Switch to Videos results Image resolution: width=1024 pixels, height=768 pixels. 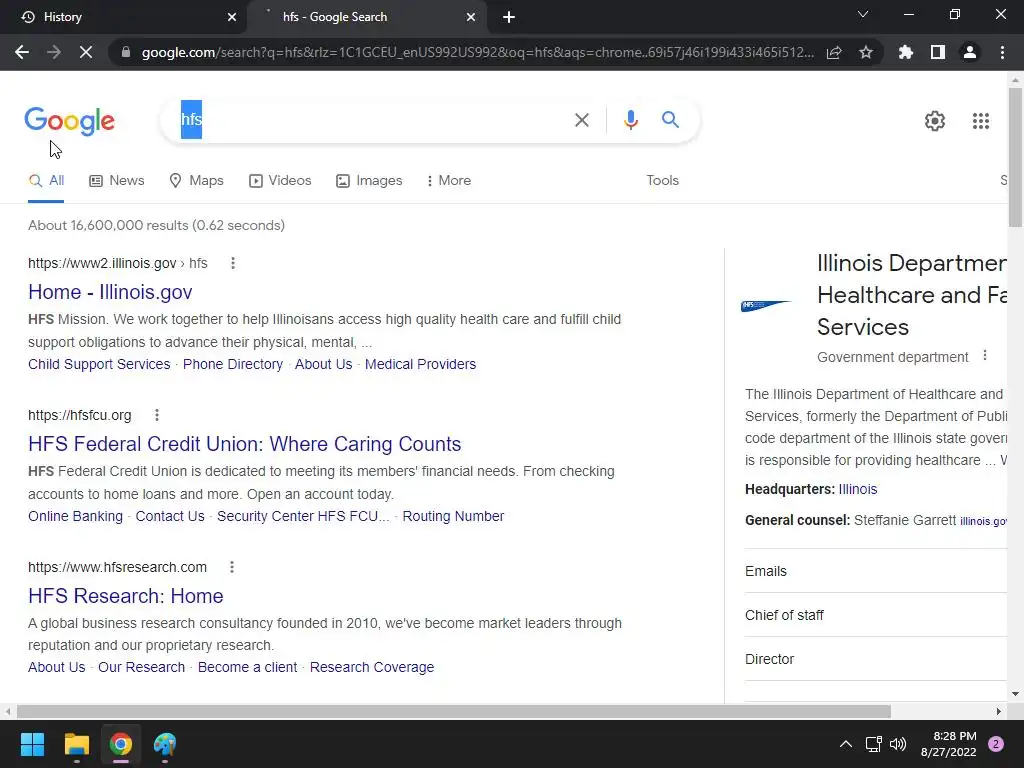coord(280,181)
